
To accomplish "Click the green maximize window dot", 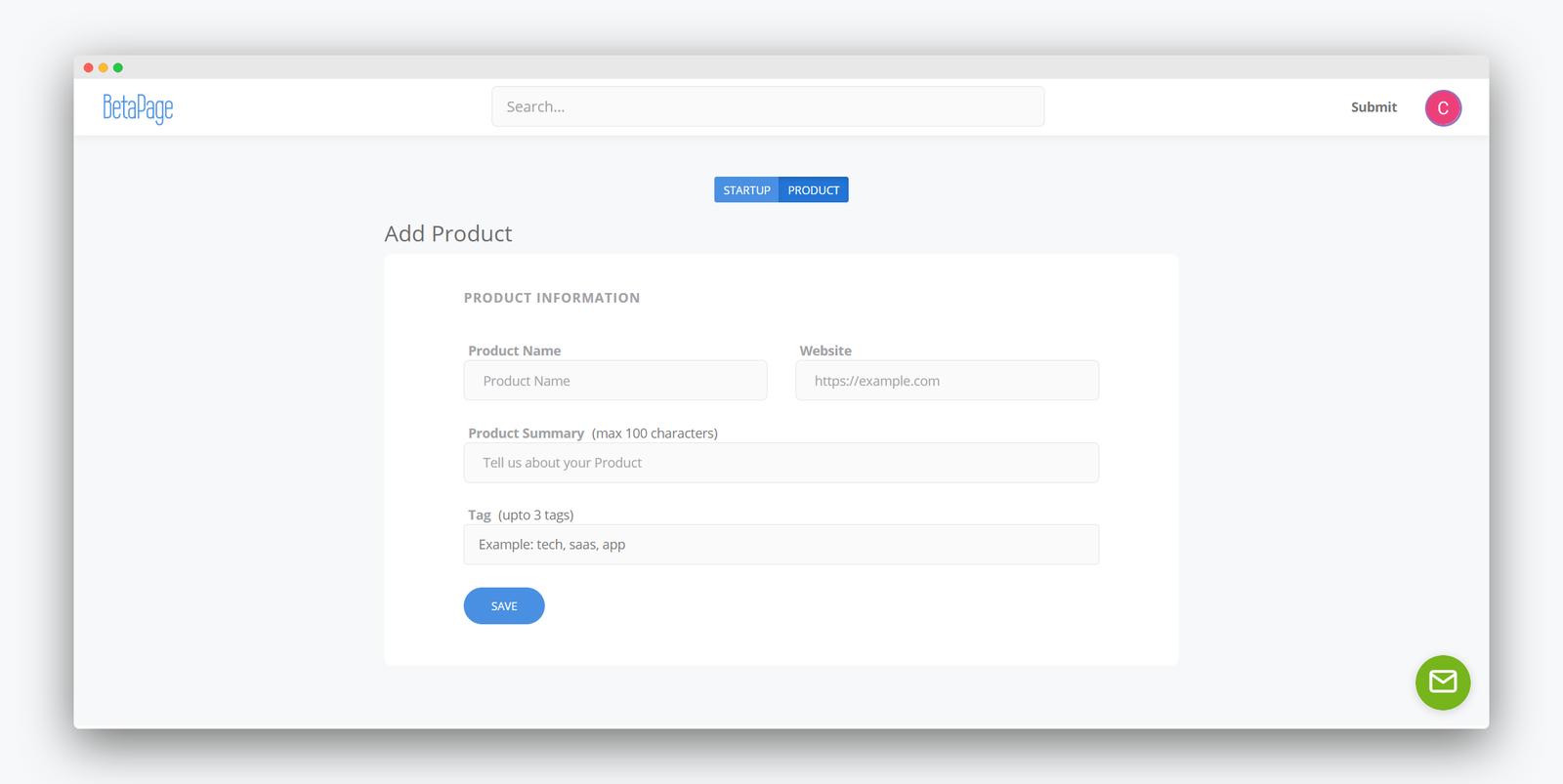I will 118,67.
